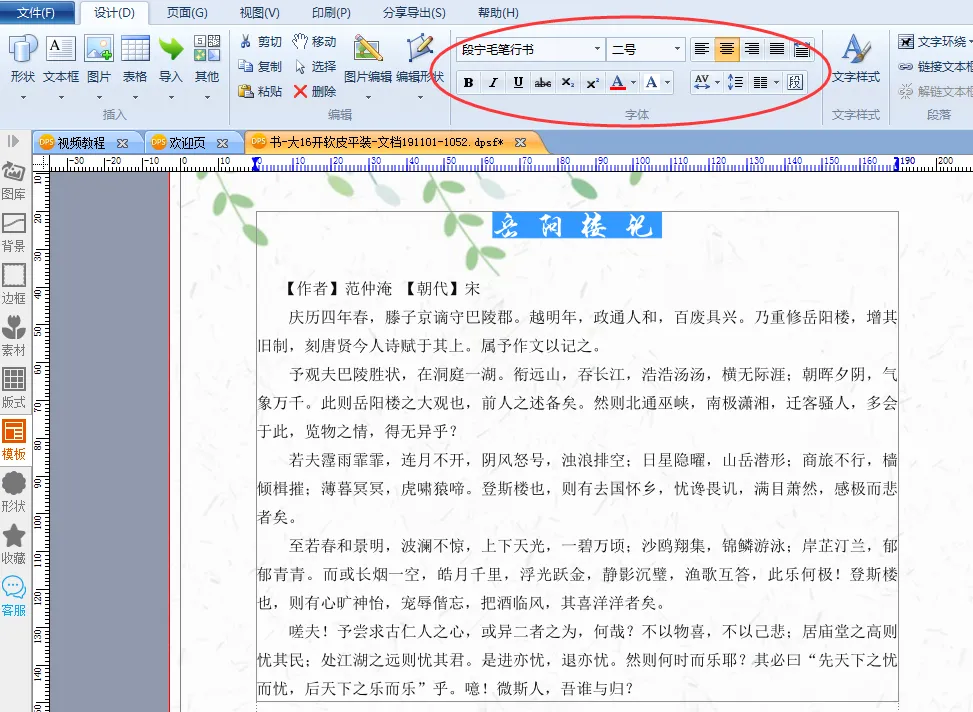Toggle italic formatting
973x712 pixels.
click(x=493, y=82)
